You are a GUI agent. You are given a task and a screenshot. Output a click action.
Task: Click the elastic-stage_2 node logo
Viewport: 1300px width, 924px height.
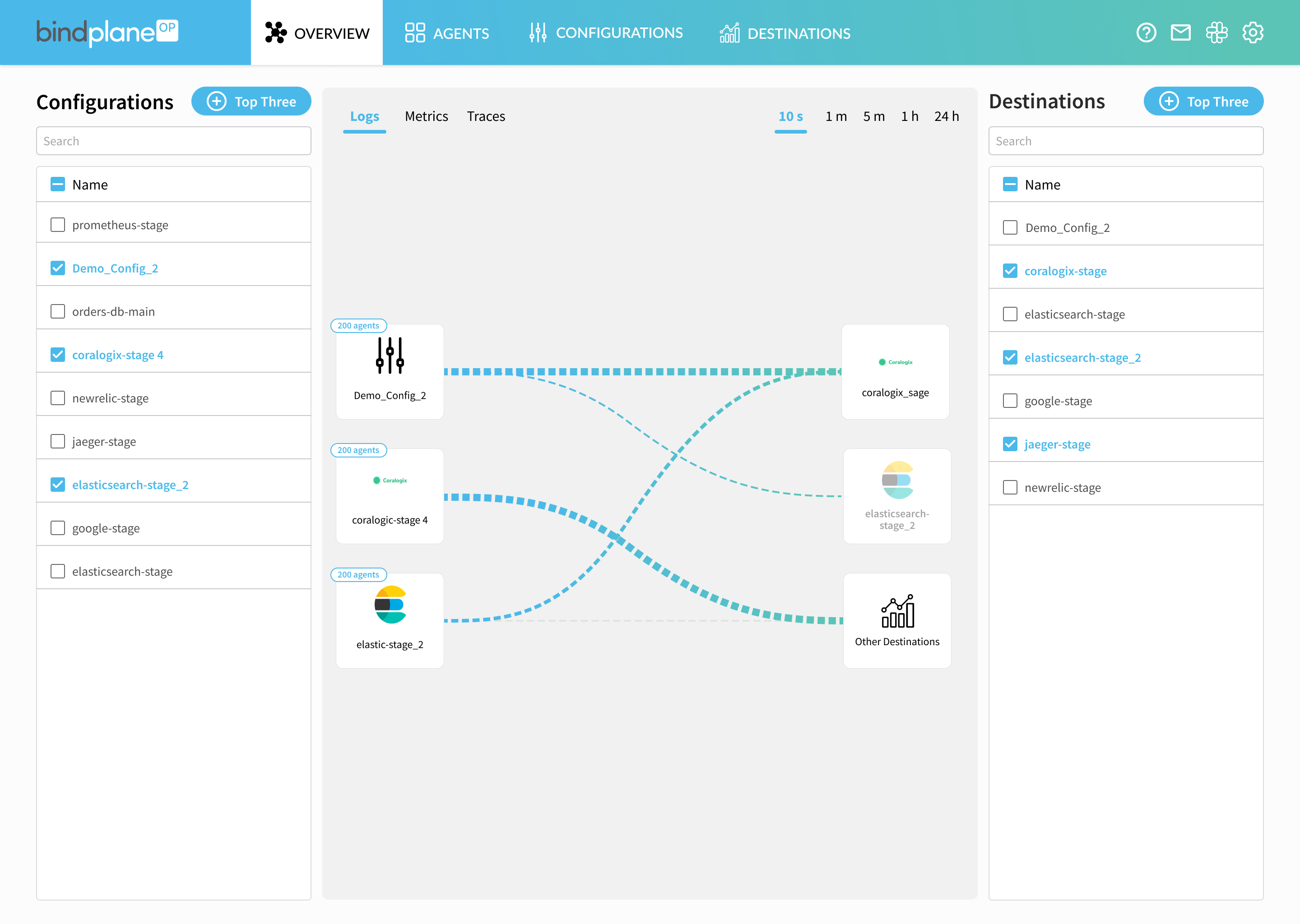pos(390,604)
